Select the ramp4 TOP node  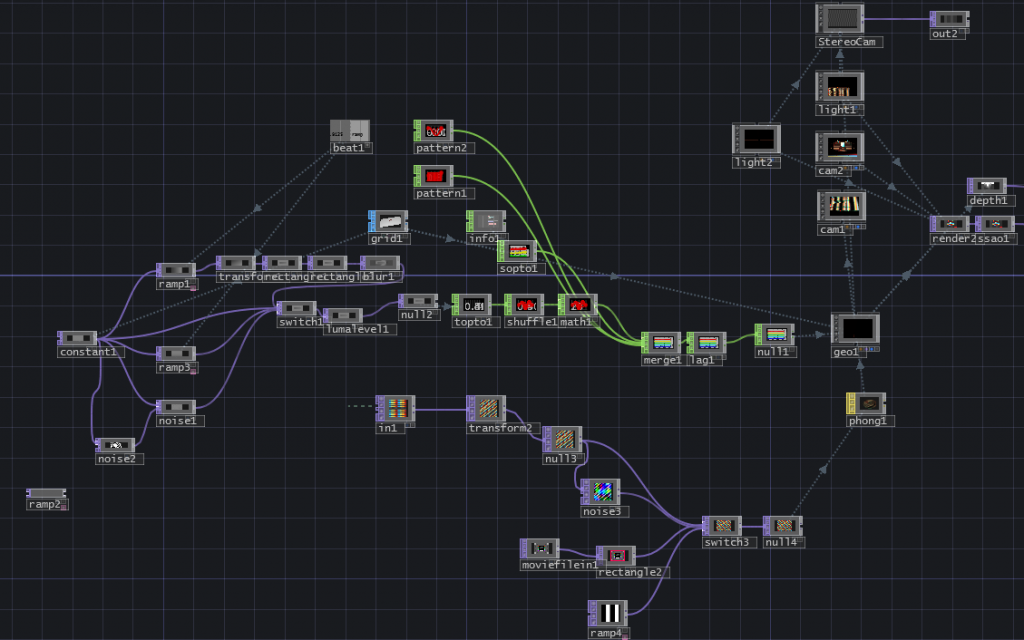tap(609, 613)
